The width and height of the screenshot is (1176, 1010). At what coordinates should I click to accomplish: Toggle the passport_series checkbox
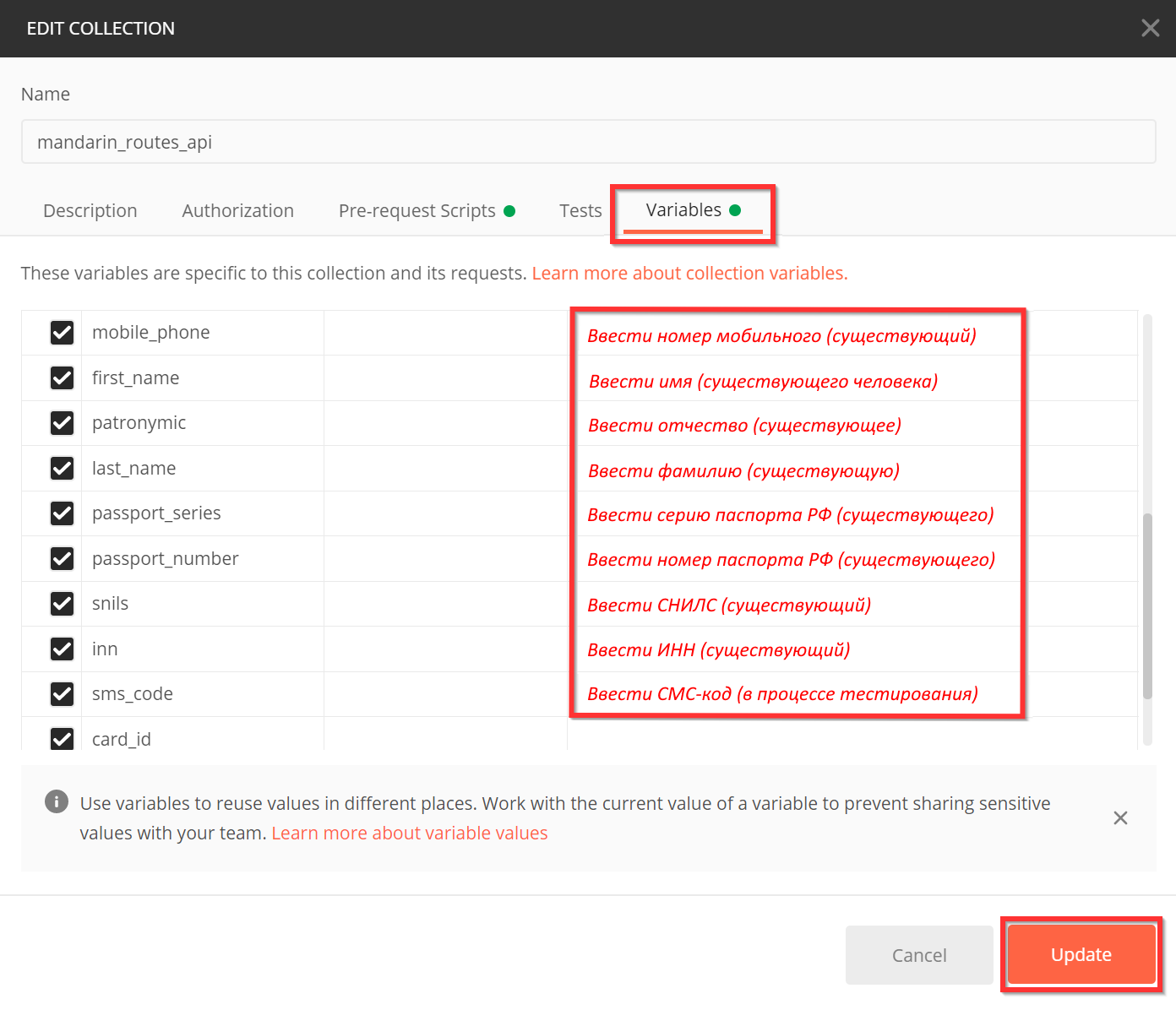pyautogui.click(x=63, y=513)
